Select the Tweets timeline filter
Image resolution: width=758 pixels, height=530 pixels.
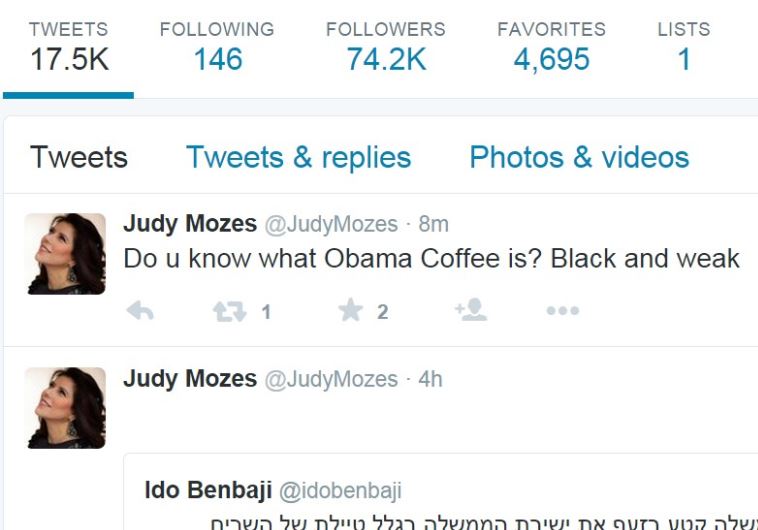(x=79, y=157)
